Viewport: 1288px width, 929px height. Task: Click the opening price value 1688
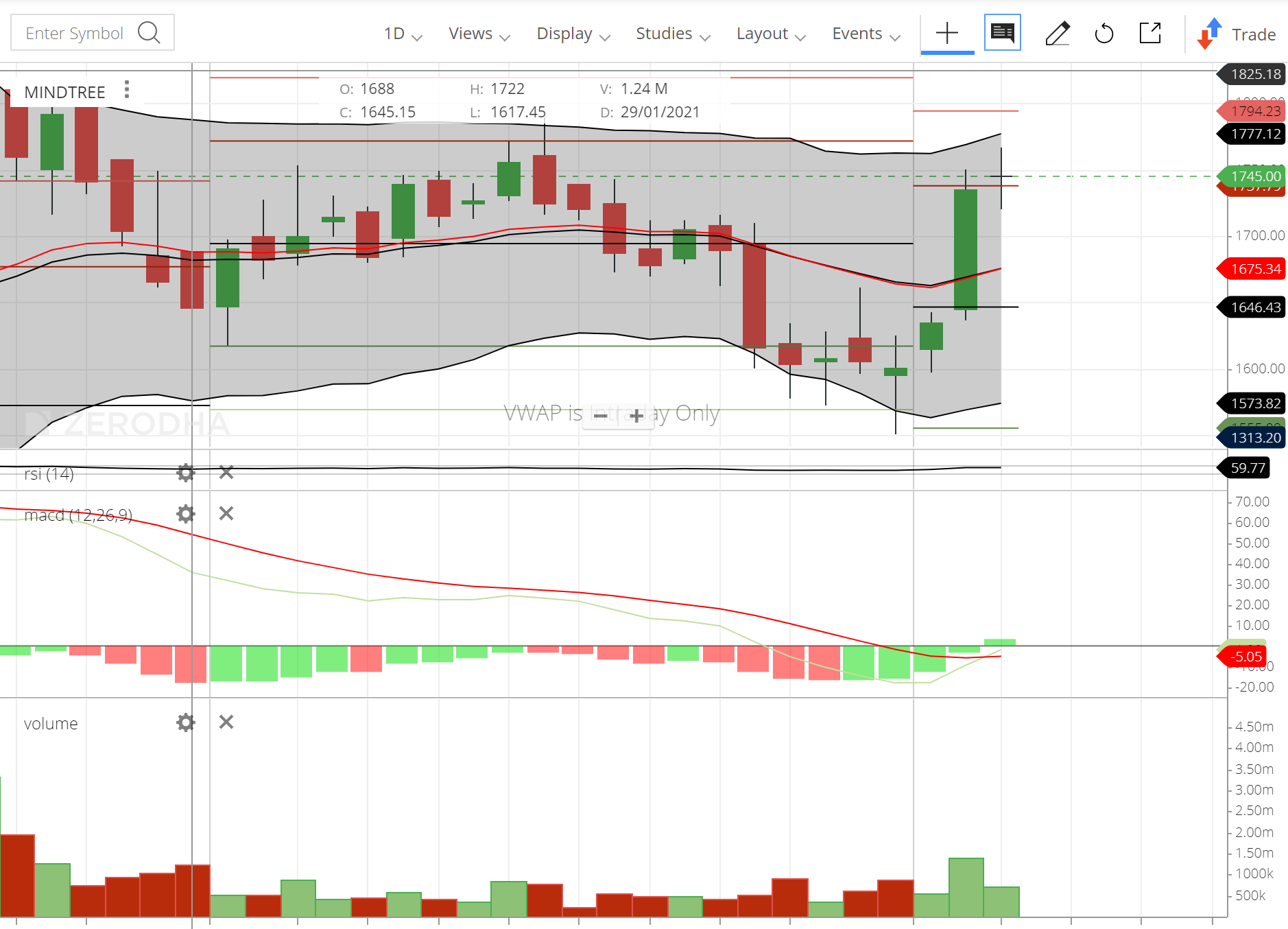(377, 89)
